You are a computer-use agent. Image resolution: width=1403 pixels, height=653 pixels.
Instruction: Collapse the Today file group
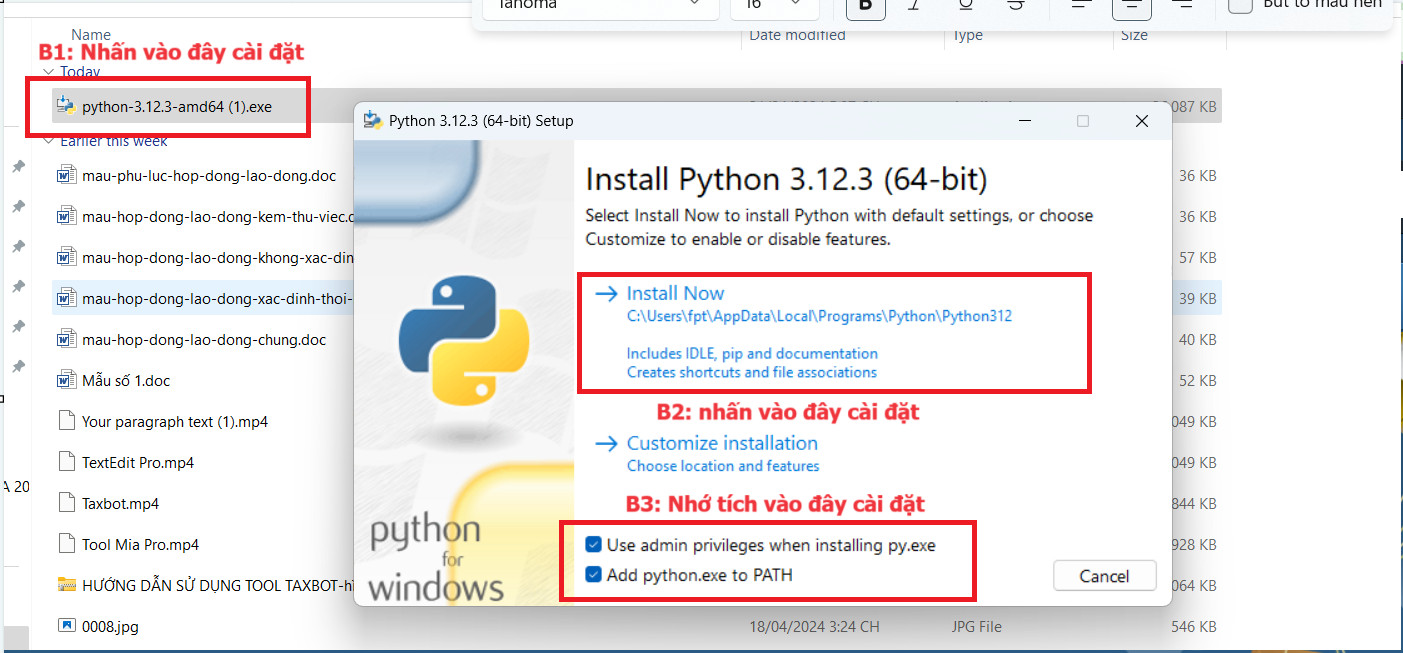click(x=47, y=72)
